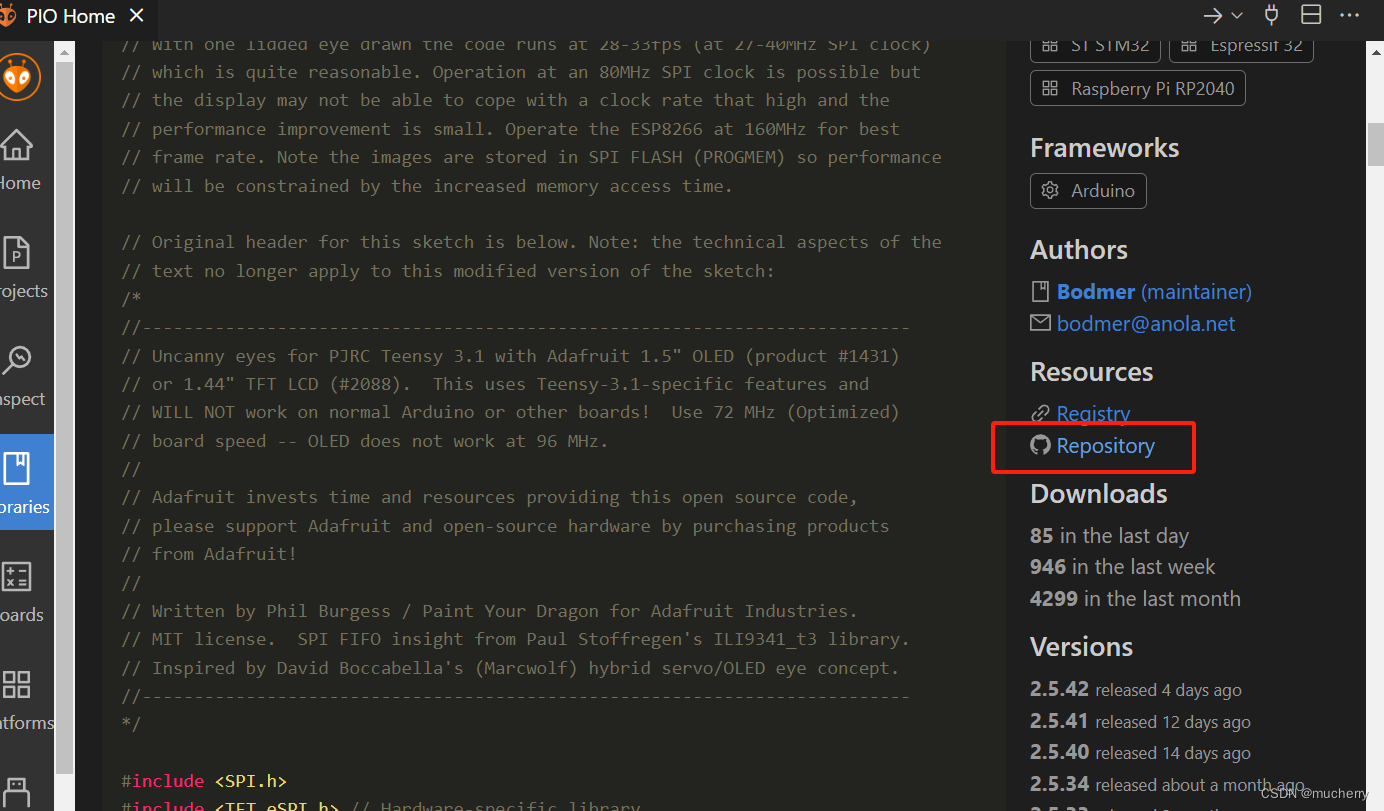Image resolution: width=1384 pixels, height=811 pixels.
Task: Select the PIO Home tab
Action: (78, 16)
